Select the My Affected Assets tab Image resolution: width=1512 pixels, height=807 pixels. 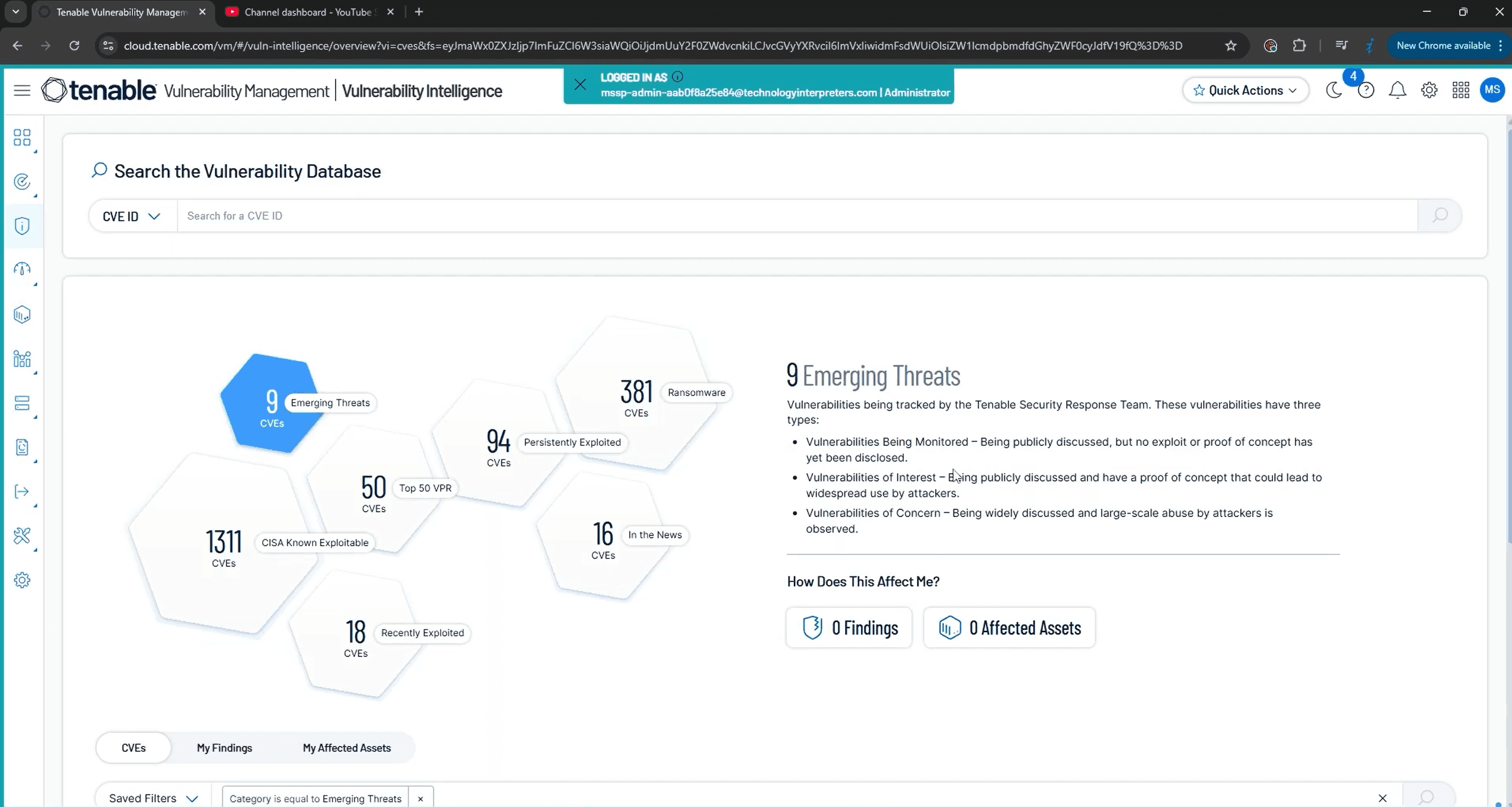(347, 748)
